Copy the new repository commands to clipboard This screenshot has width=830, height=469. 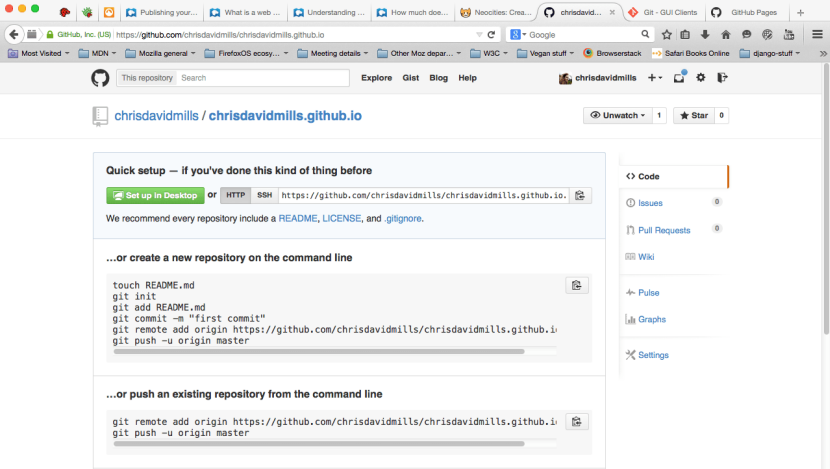tap(576, 285)
